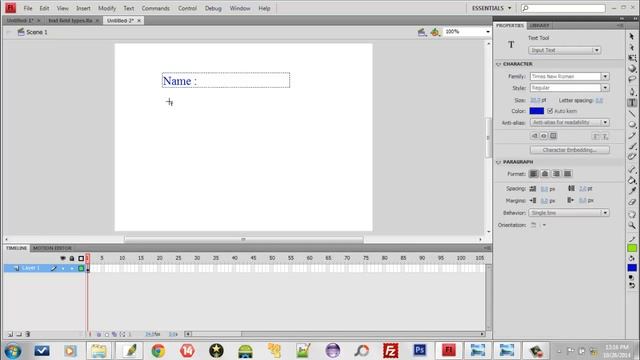Collapse the PARAGRAPH section
The image size is (640, 360).
[498, 162]
